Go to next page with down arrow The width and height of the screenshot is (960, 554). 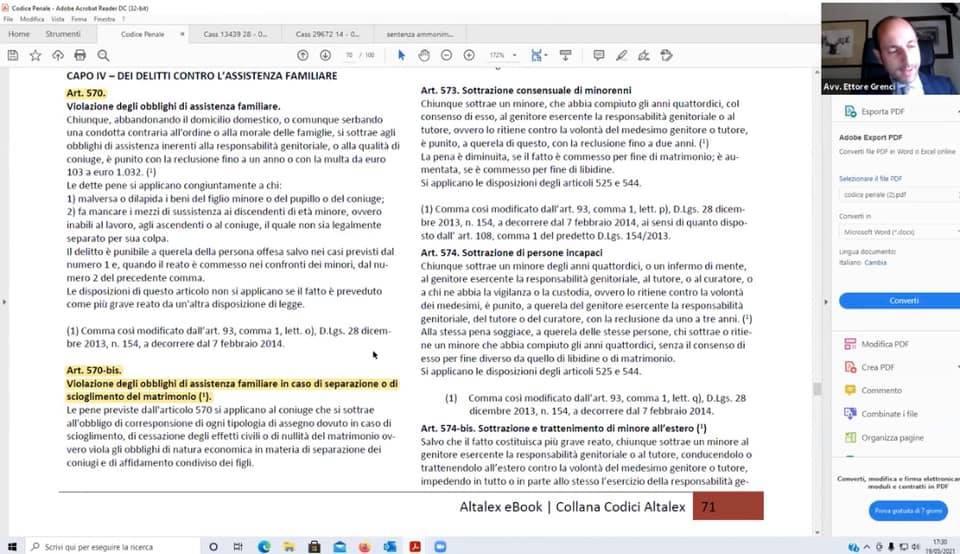pos(325,55)
